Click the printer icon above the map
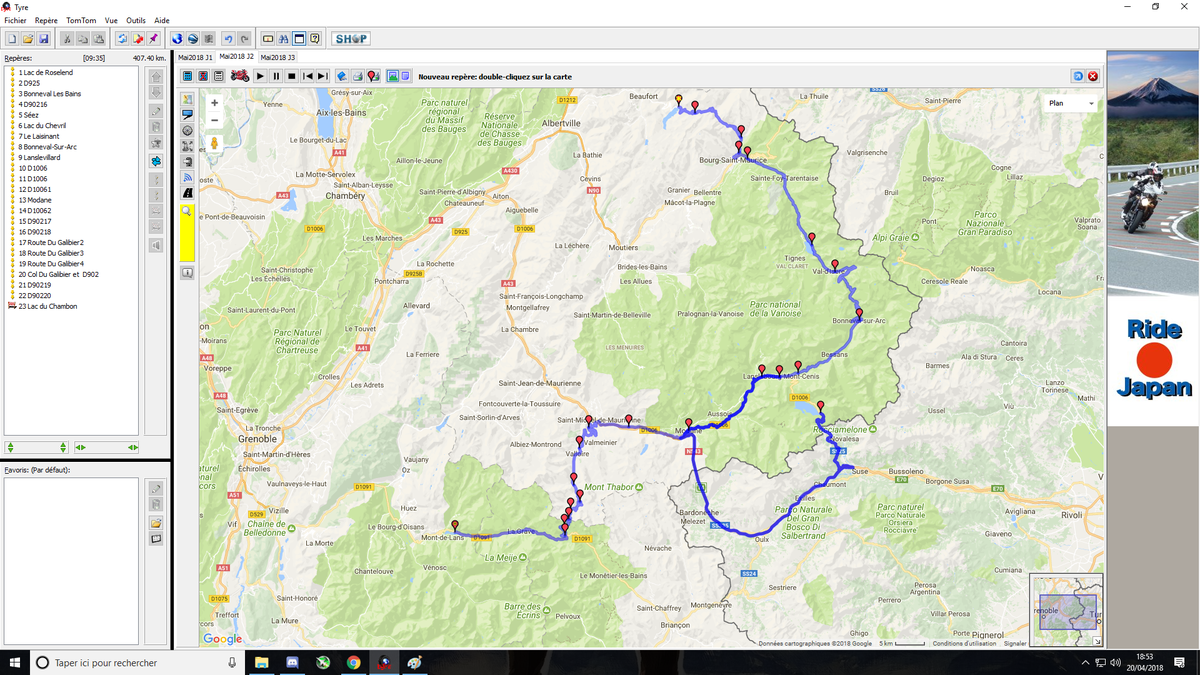The width and height of the screenshot is (1200, 675). (357, 76)
